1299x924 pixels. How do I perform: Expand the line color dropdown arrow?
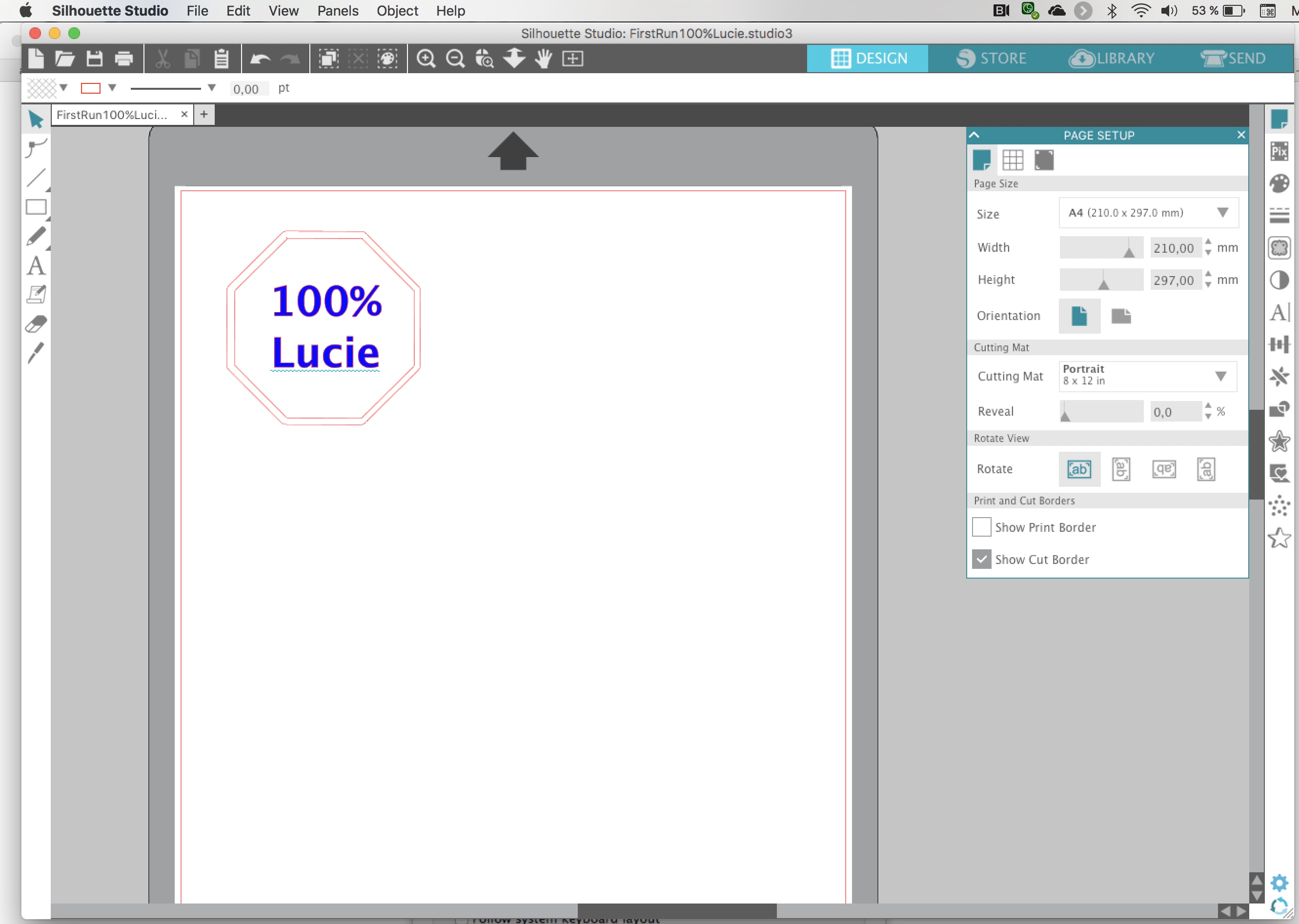point(112,88)
